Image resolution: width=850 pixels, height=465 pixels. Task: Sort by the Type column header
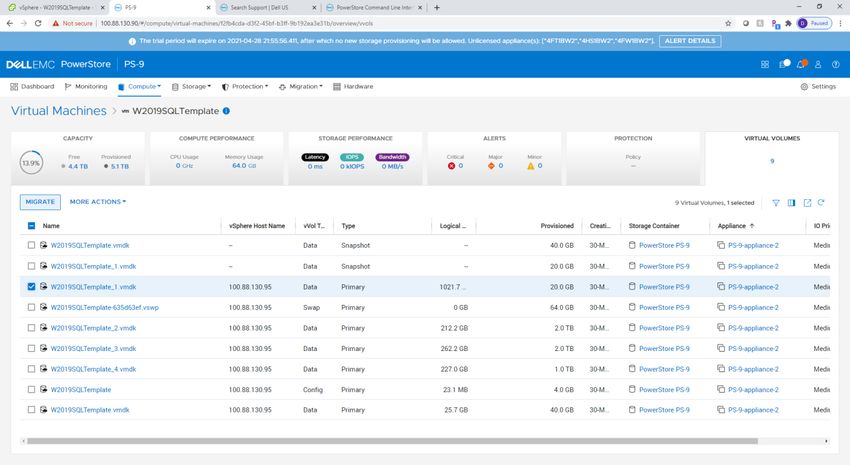(x=348, y=225)
